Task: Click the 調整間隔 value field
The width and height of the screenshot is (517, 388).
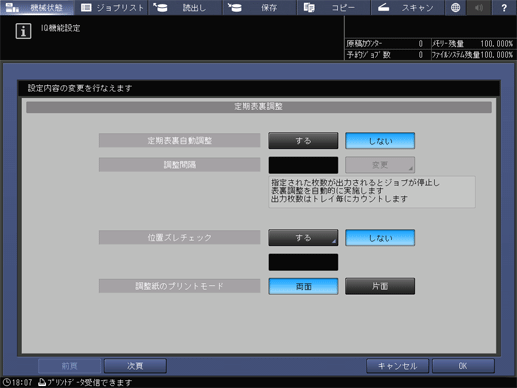Action: tap(303, 165)
